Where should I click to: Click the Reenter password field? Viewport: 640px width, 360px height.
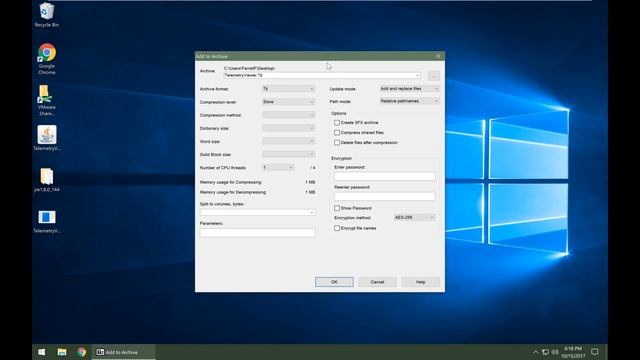384,196
